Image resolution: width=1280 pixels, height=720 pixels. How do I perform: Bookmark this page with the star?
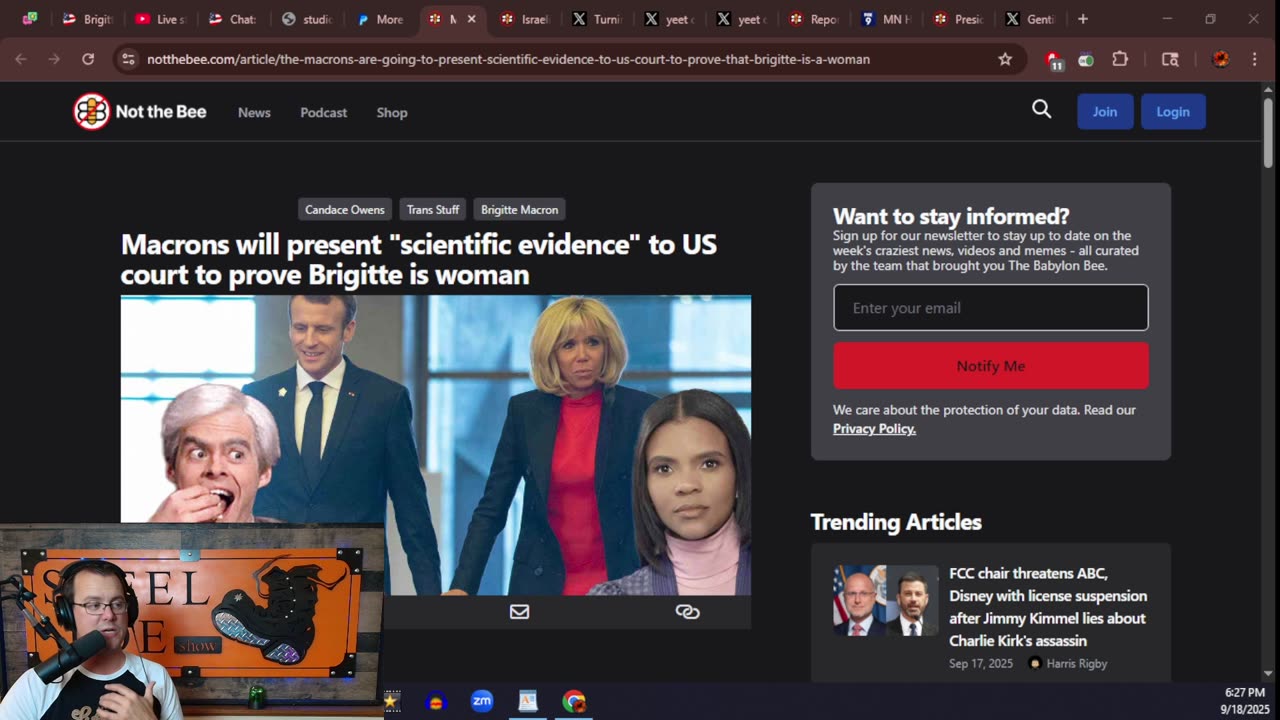tap(1005, 59)
